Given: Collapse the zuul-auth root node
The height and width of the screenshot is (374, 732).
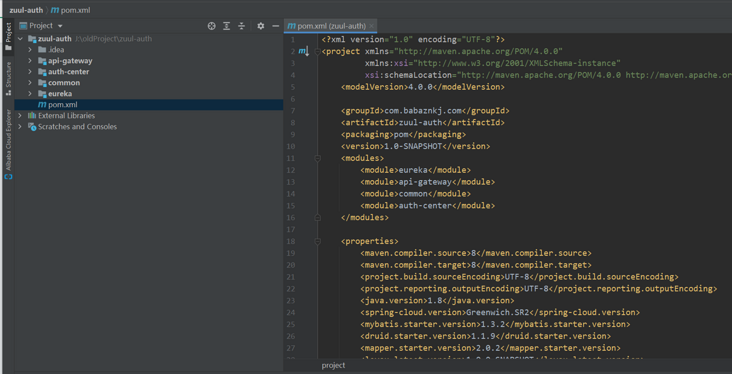Looking at the screenshot, I should [x=20, y=39].
